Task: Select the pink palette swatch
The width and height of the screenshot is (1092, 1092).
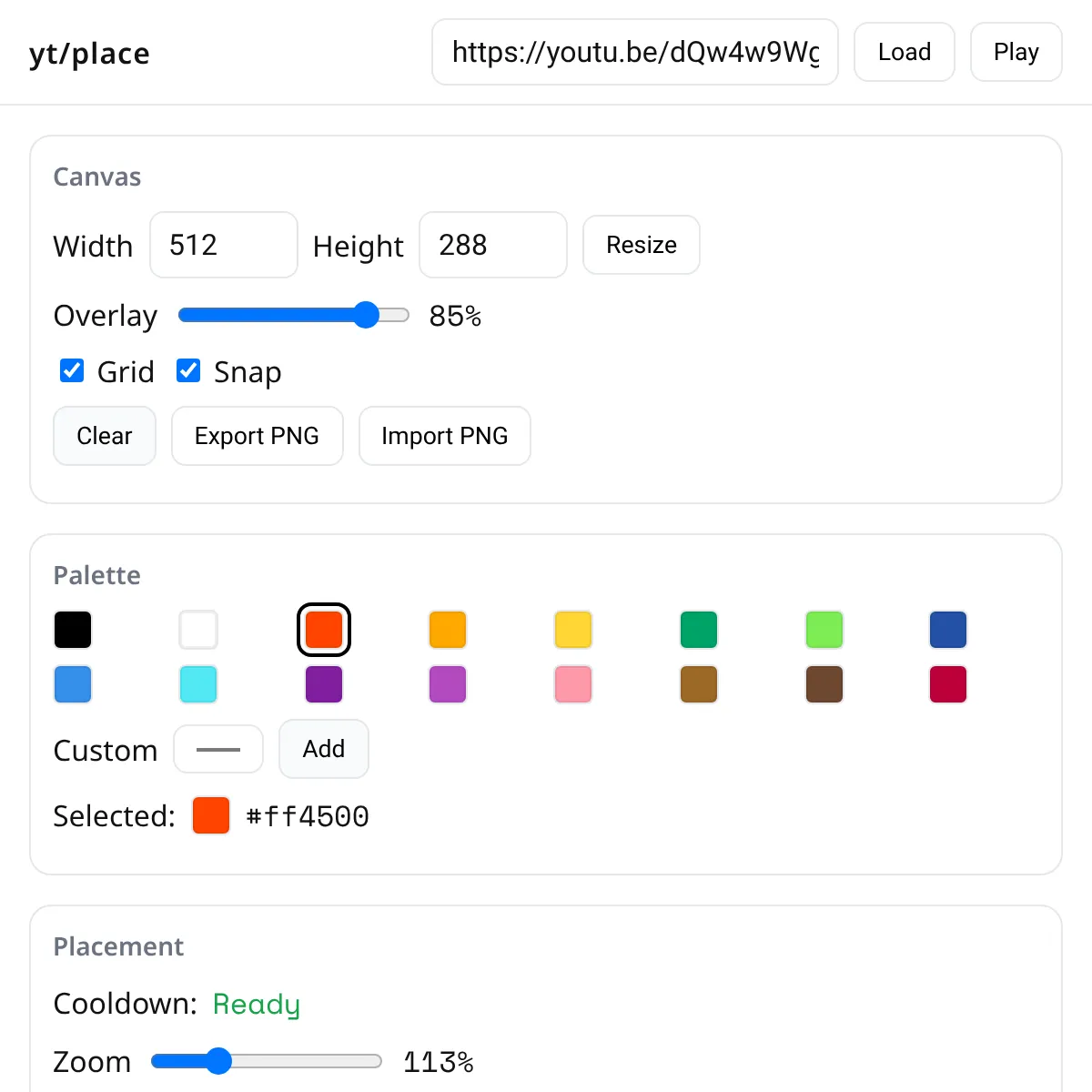Action: tap(573, 684)
